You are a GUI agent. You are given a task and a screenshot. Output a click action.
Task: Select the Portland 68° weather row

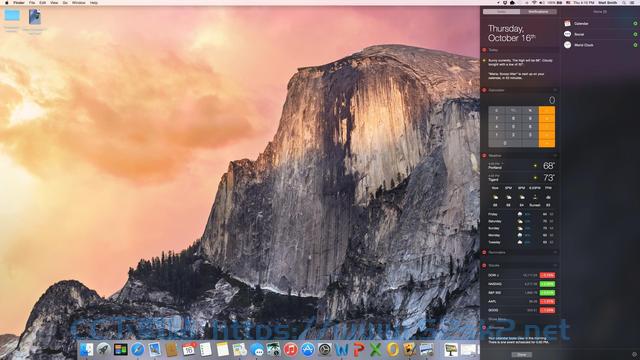click(521, 166)
